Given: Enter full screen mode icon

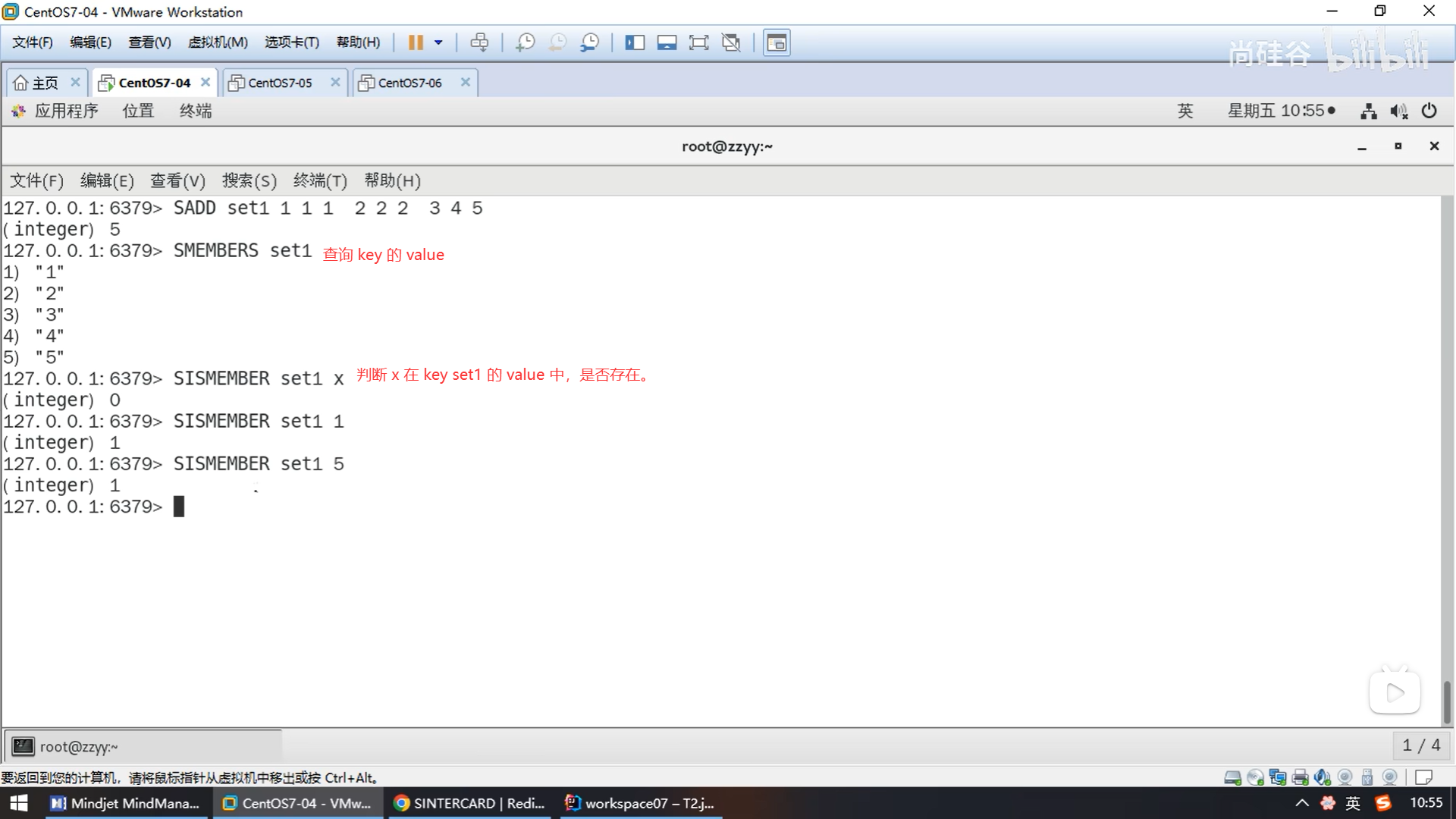Looking at the screenshot, I should [x=698, y=42].
